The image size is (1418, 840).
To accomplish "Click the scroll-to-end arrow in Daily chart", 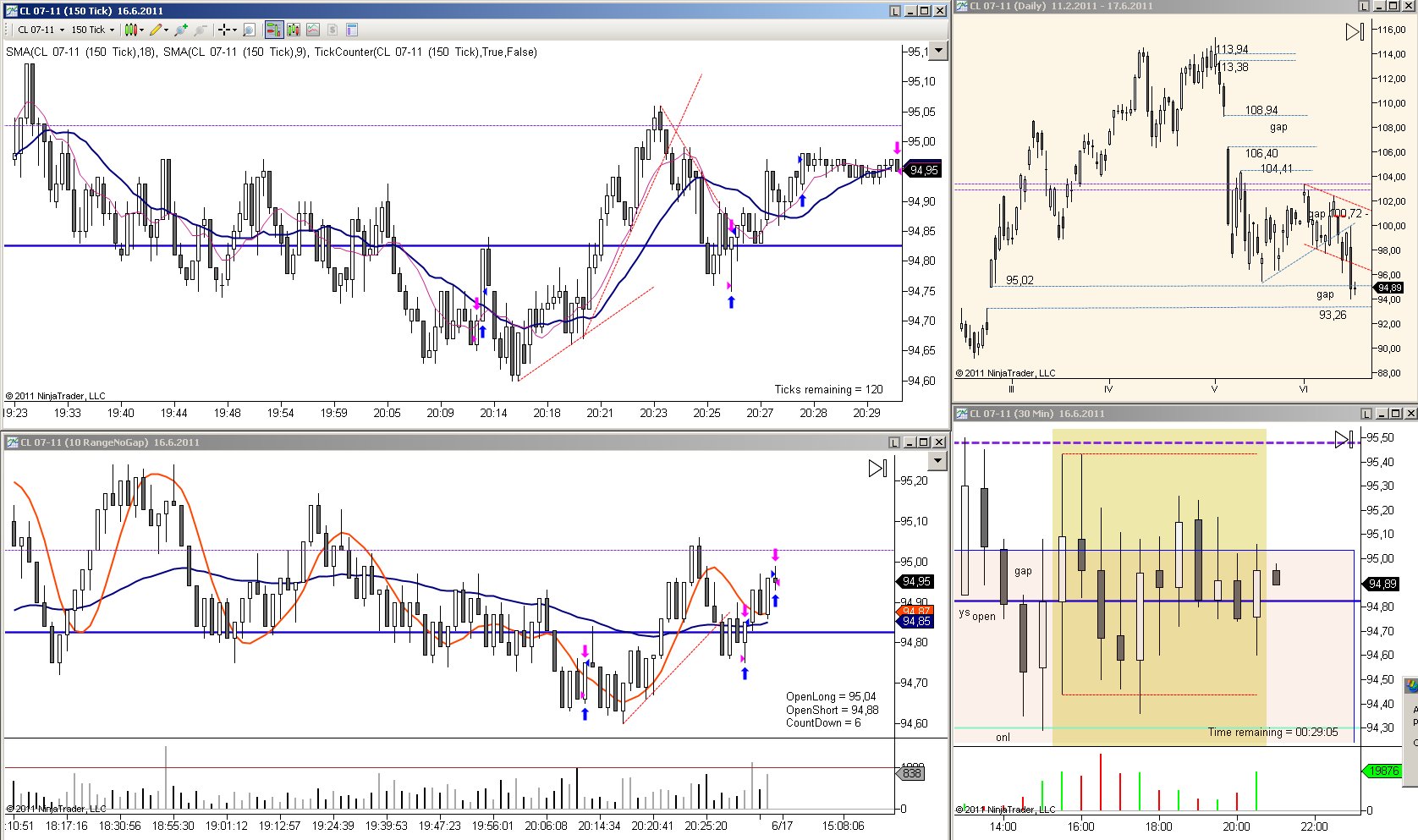I will click(x=1355, y=32).
